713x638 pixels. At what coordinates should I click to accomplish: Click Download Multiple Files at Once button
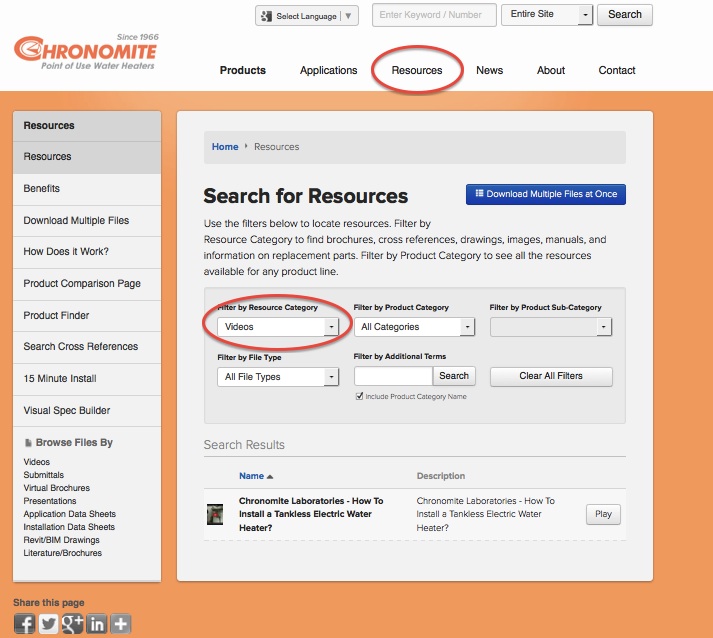point(546,194)
